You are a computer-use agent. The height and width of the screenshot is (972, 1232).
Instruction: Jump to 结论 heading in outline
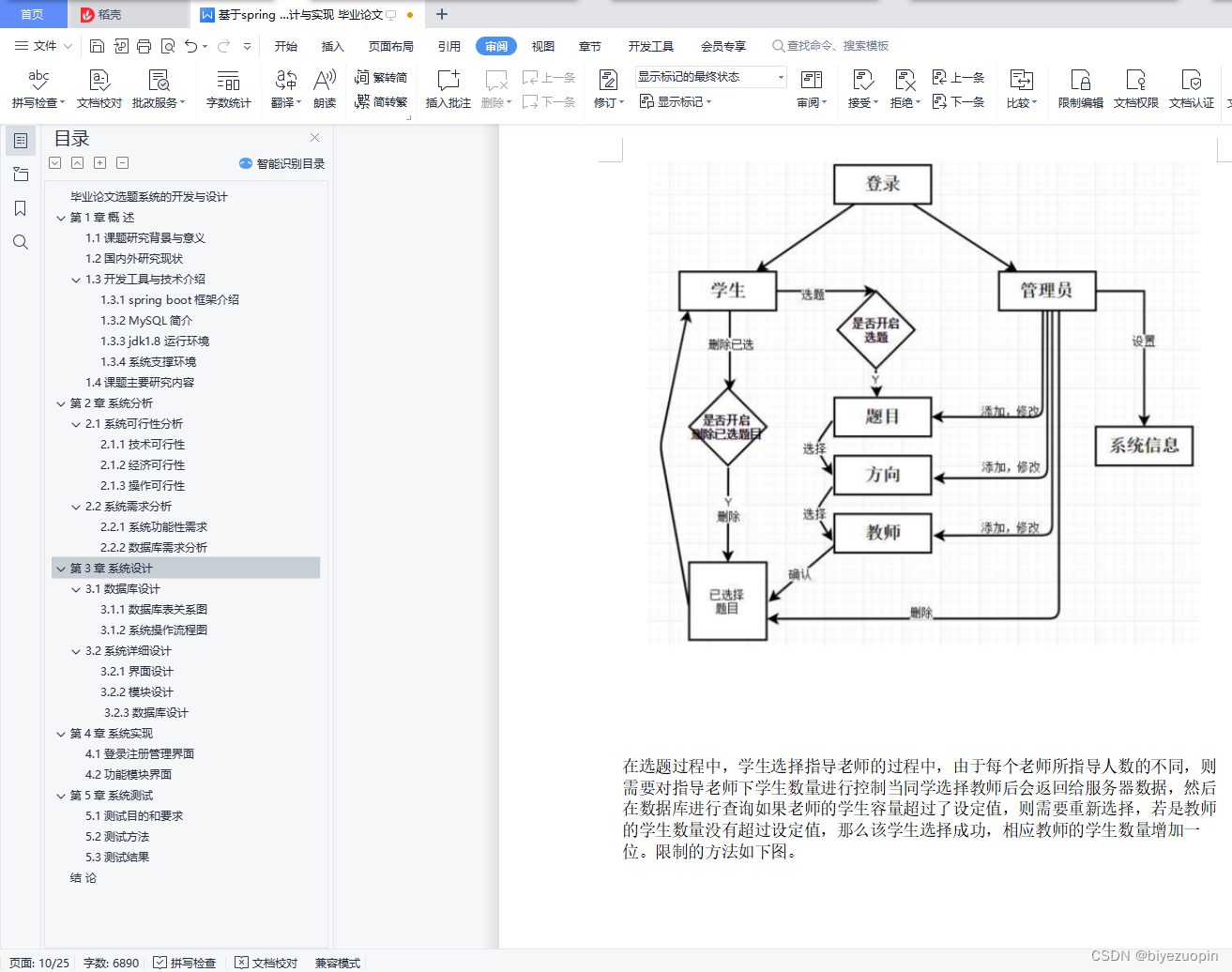[84, 878]
